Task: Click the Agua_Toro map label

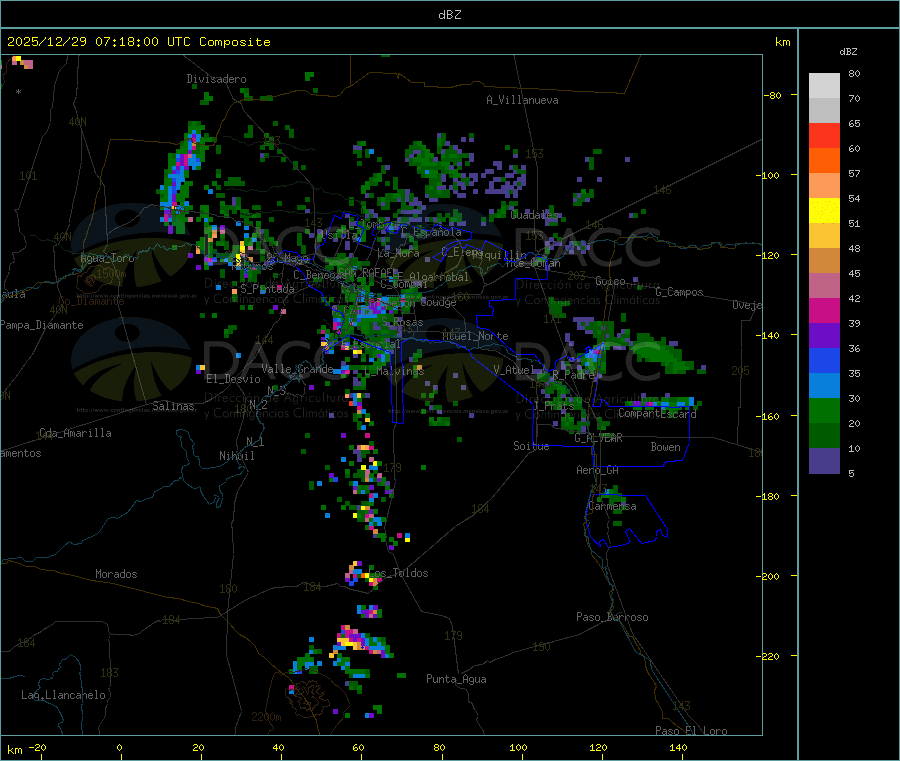Action: point(107,258)
